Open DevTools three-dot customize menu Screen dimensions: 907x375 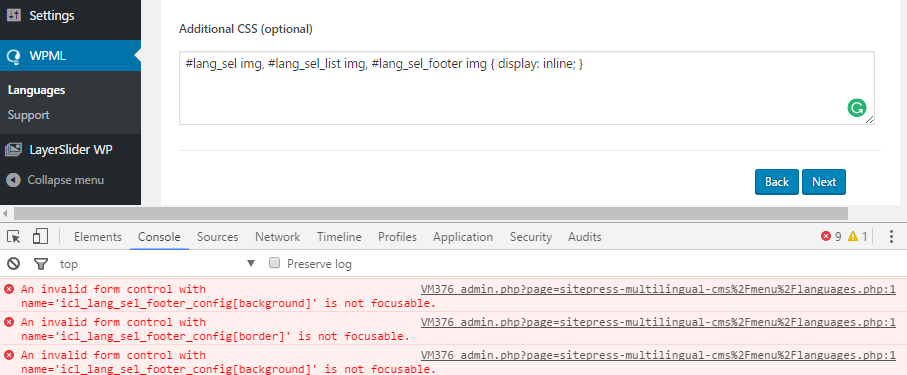[891, 236]
